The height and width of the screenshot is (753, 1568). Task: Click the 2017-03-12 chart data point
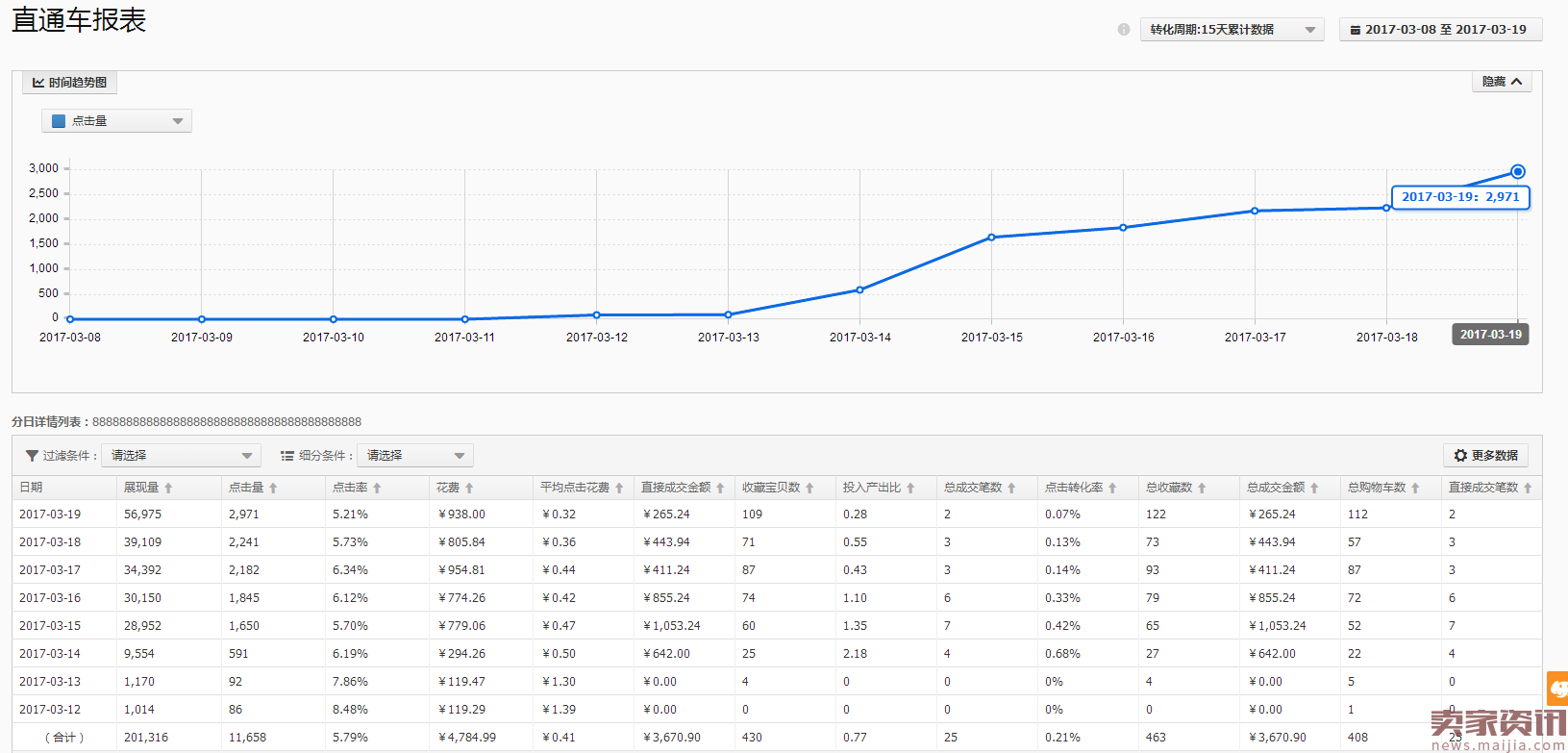(596, 314)
